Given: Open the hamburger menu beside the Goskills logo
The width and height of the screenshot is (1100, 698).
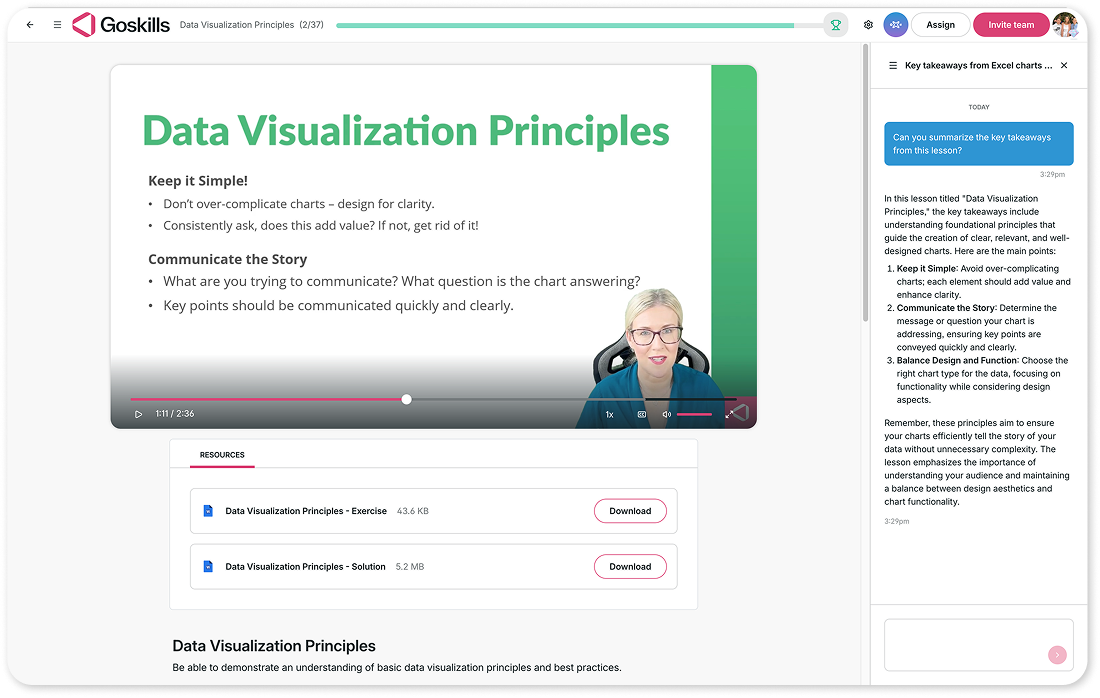Looking at the screenshot, I should (x=58, y=25).
